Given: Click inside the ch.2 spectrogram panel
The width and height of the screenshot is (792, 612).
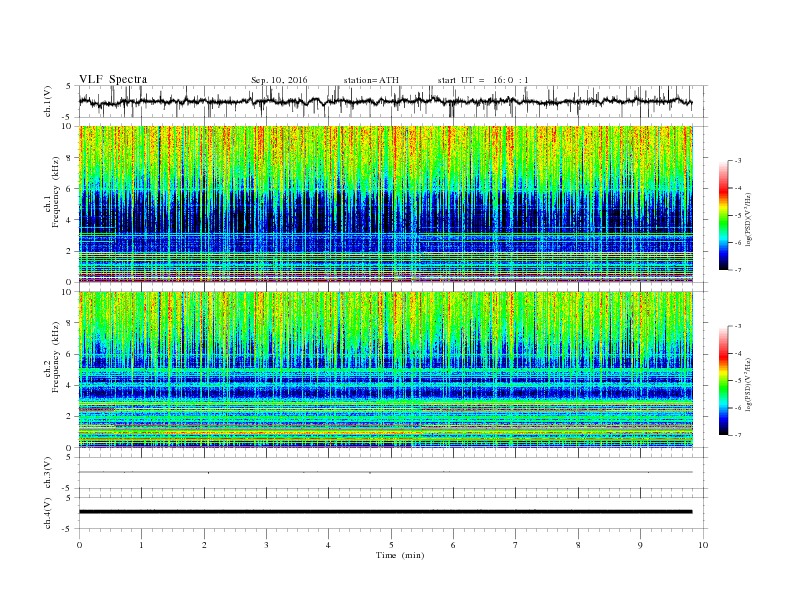Looking at the screenshot, I should click(x=386, y=369).
